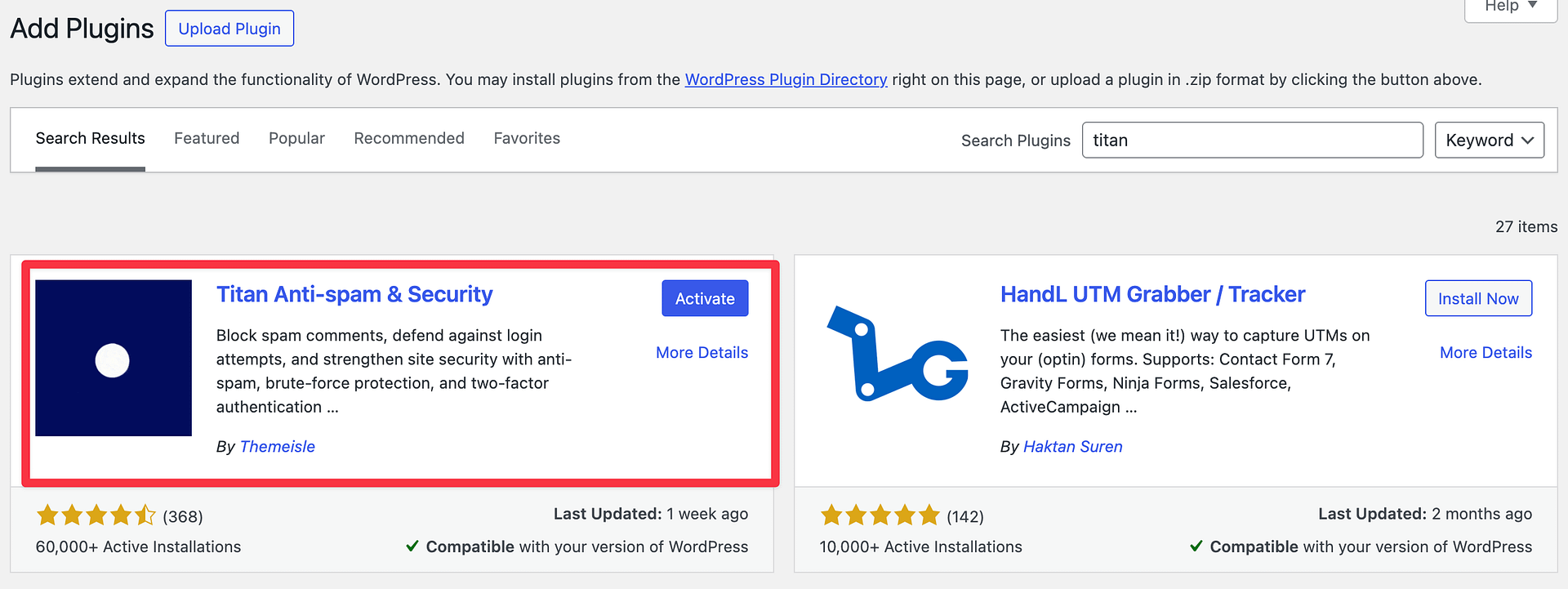This screenshot has height=589, width=1568.
Task: Open the WordPress Plugin Directory link
Action: pos(786,79)
